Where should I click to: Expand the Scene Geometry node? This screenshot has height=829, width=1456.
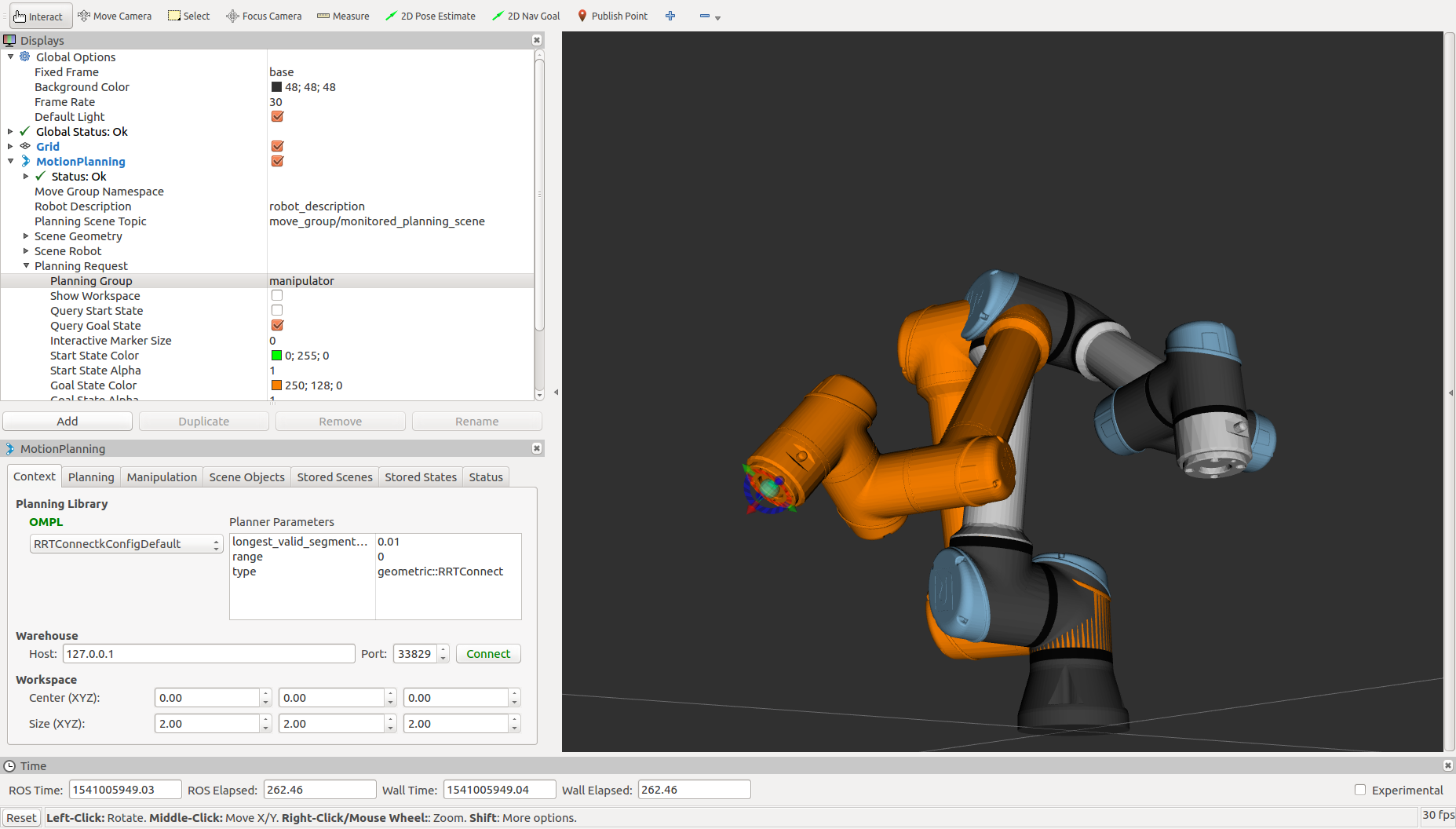click(x=26, y=236)
